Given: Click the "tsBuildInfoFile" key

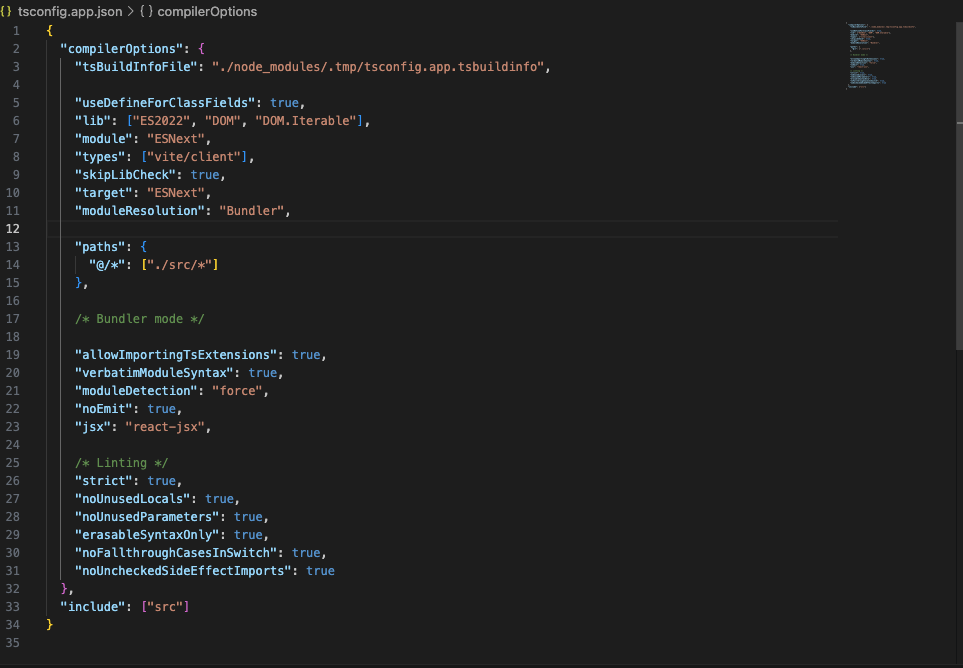Looking at the screenshot, I should (136, 66).
